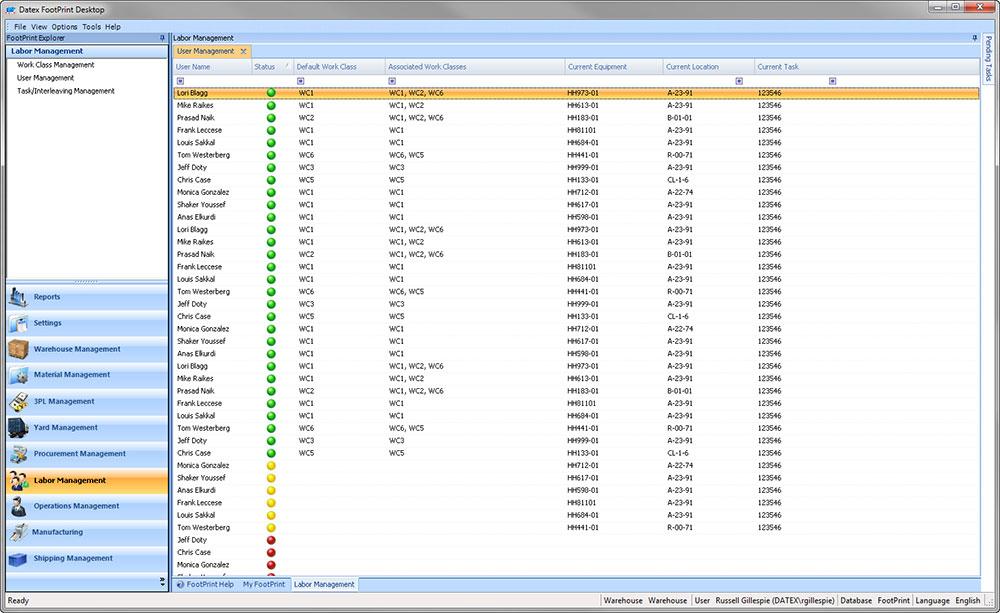The width and height of the screenshot is (1000, 613).
Task: Open Task/Interleaving Management link
Action: [66, 91]
